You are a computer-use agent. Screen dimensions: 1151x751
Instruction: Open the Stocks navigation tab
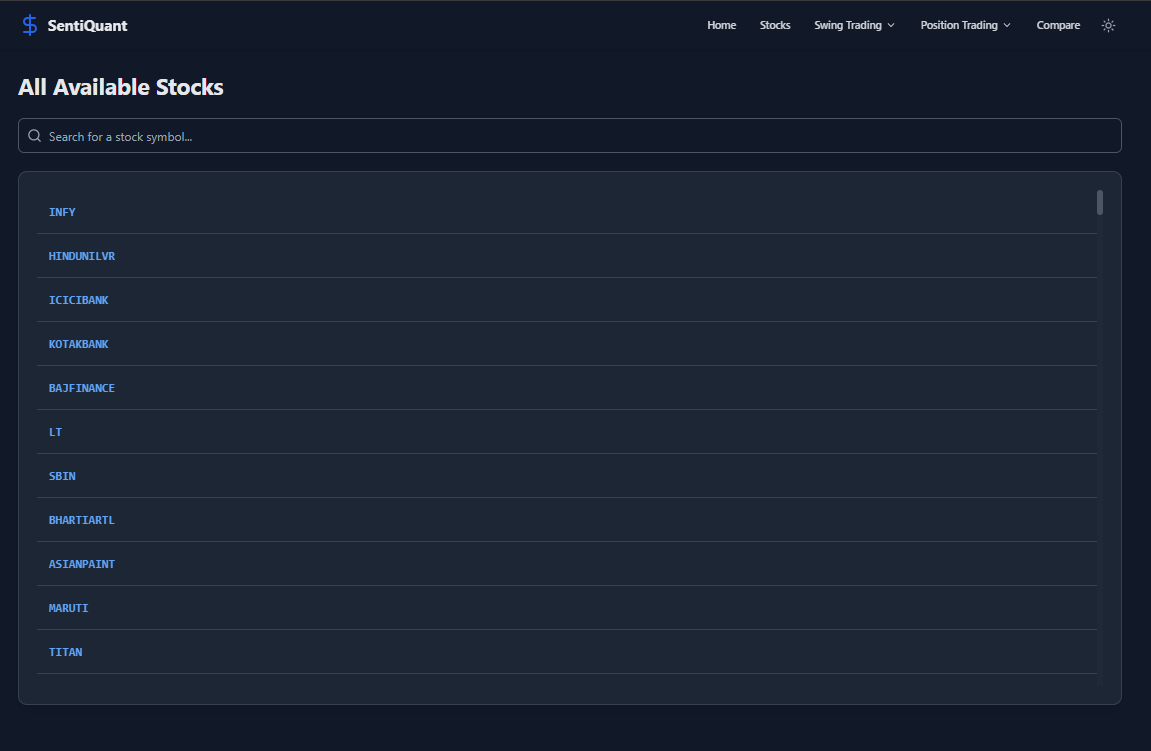(x=775, y=25)
